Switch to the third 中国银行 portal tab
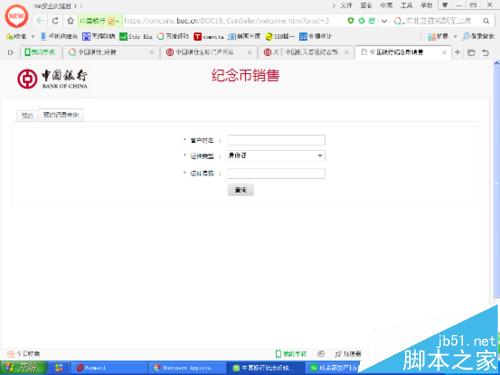Viewport: 500px width, 375px height. (208, 52)
